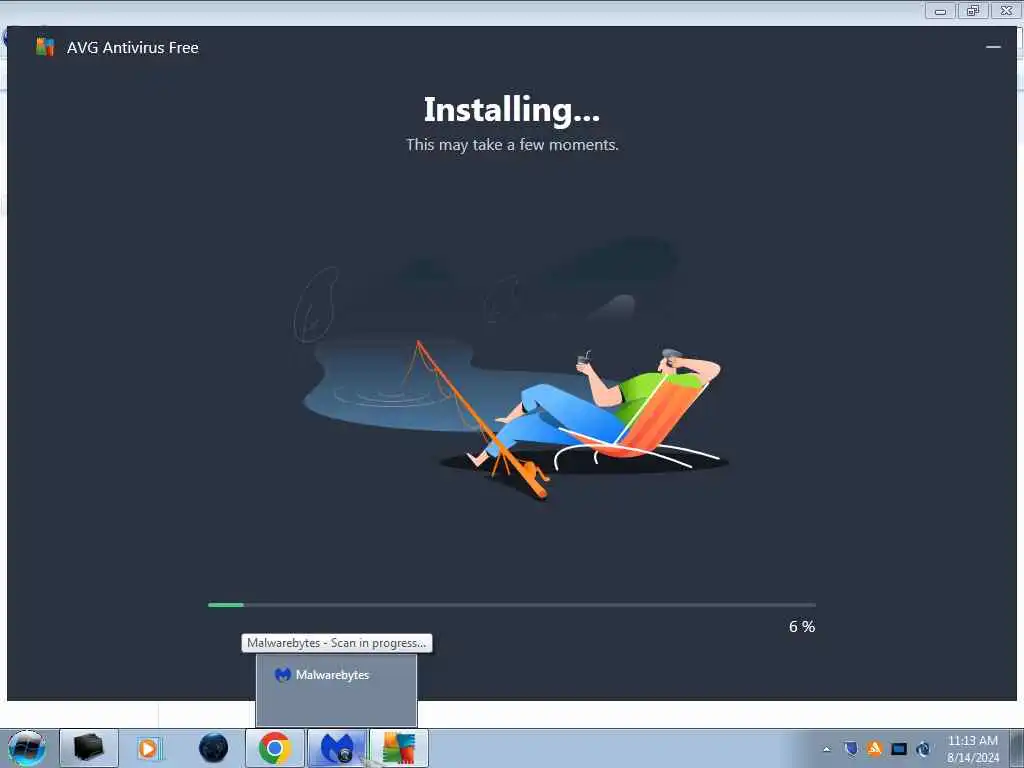Click the orange Avast tray icon
Image resolution: width=1024 pixels, height=768 pixels.
[874, 748]
